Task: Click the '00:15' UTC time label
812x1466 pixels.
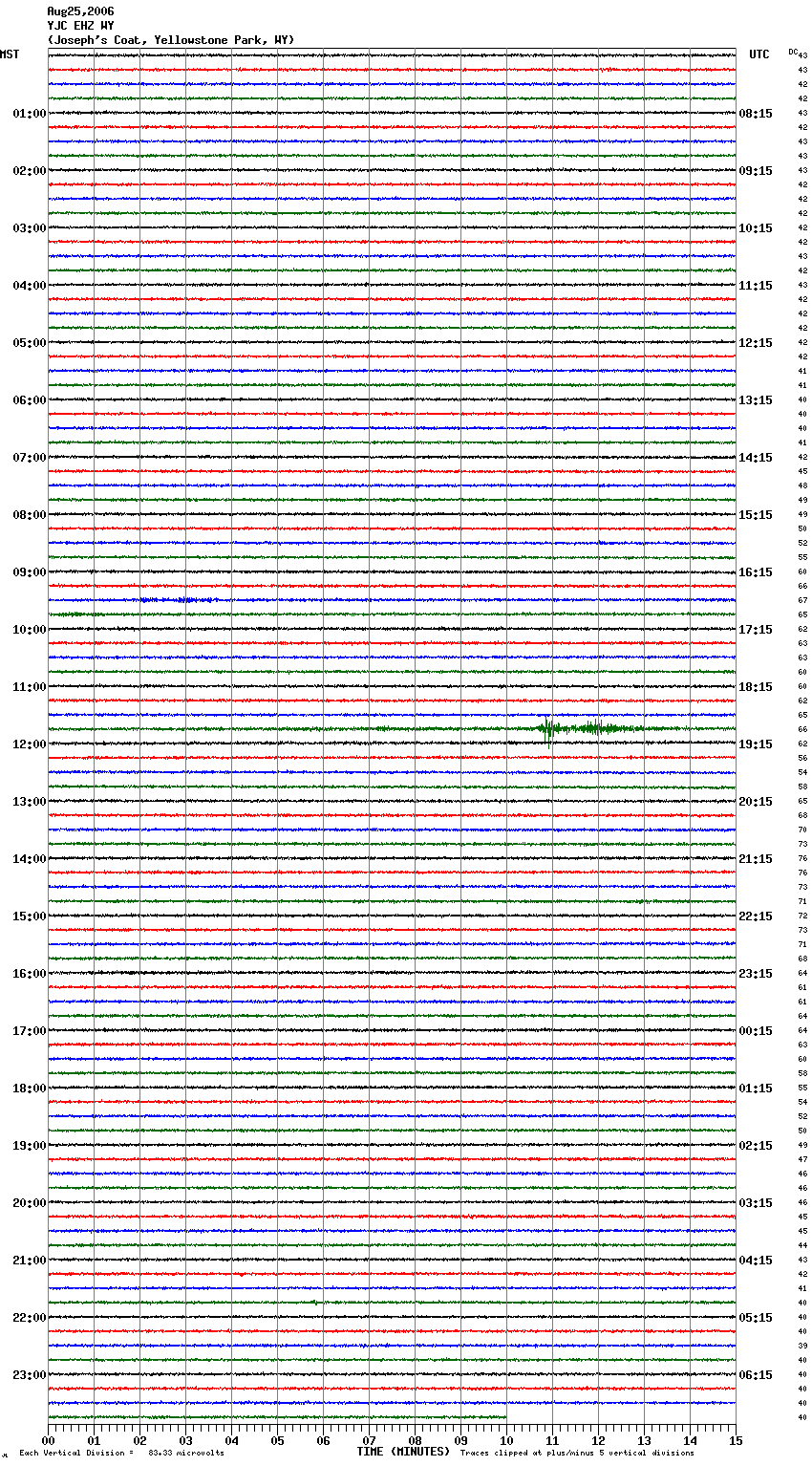Action: coord(756,1031)
